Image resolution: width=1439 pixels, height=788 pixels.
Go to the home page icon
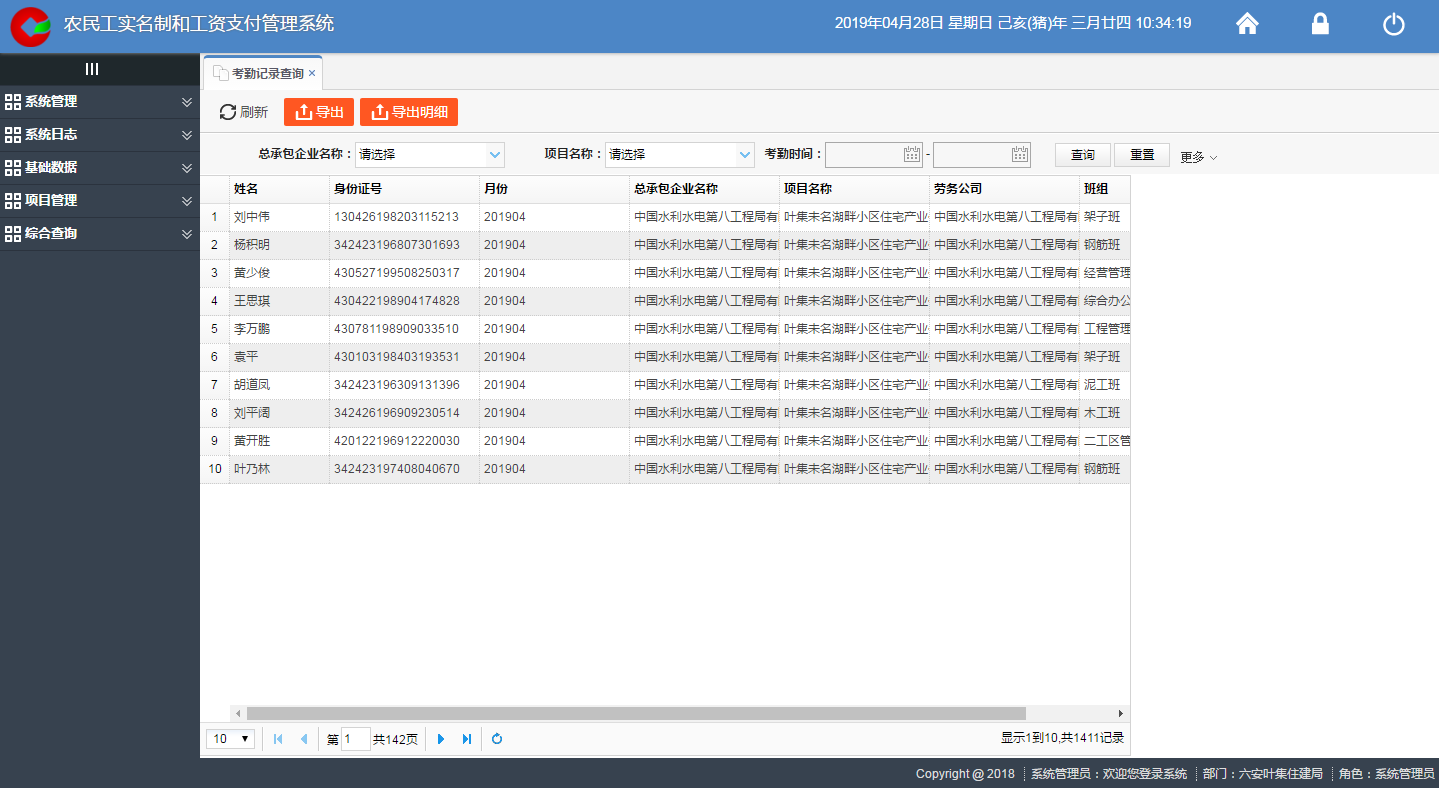1247,24
